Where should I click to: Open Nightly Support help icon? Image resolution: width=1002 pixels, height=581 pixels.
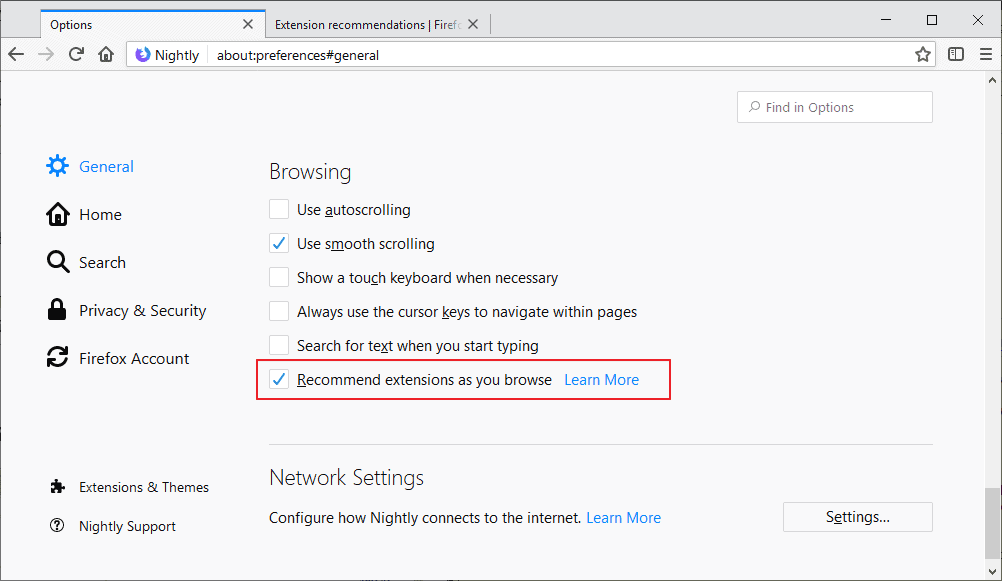pos(57,525)
